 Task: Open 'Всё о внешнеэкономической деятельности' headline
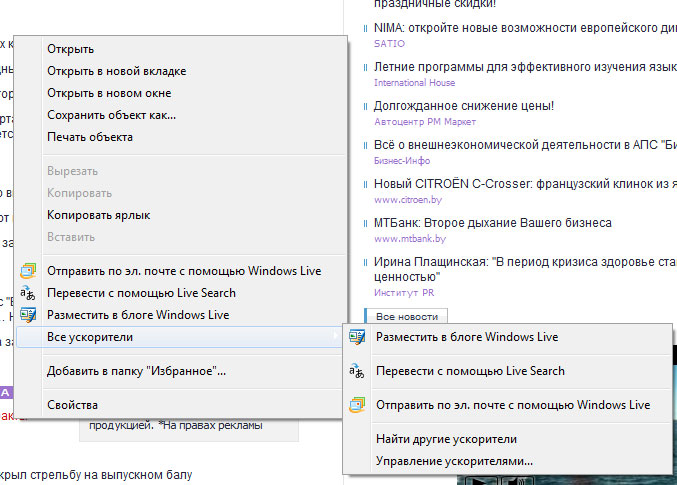coord(525,145)
